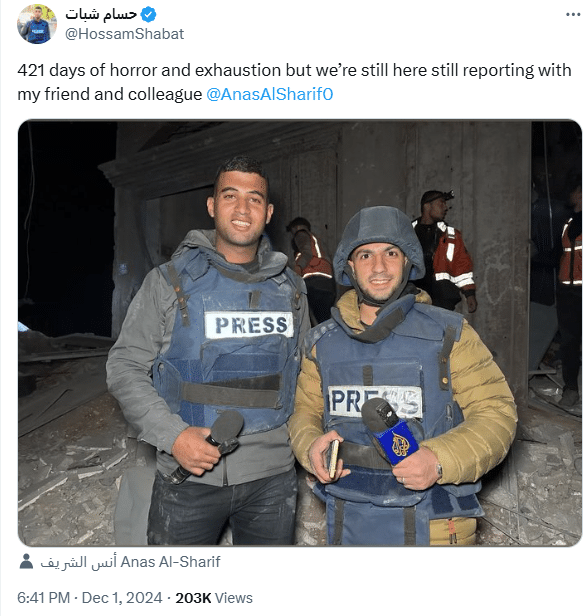Click the blue verified badge
Viewport: 587px width, 616px height.
coord(149,15)
